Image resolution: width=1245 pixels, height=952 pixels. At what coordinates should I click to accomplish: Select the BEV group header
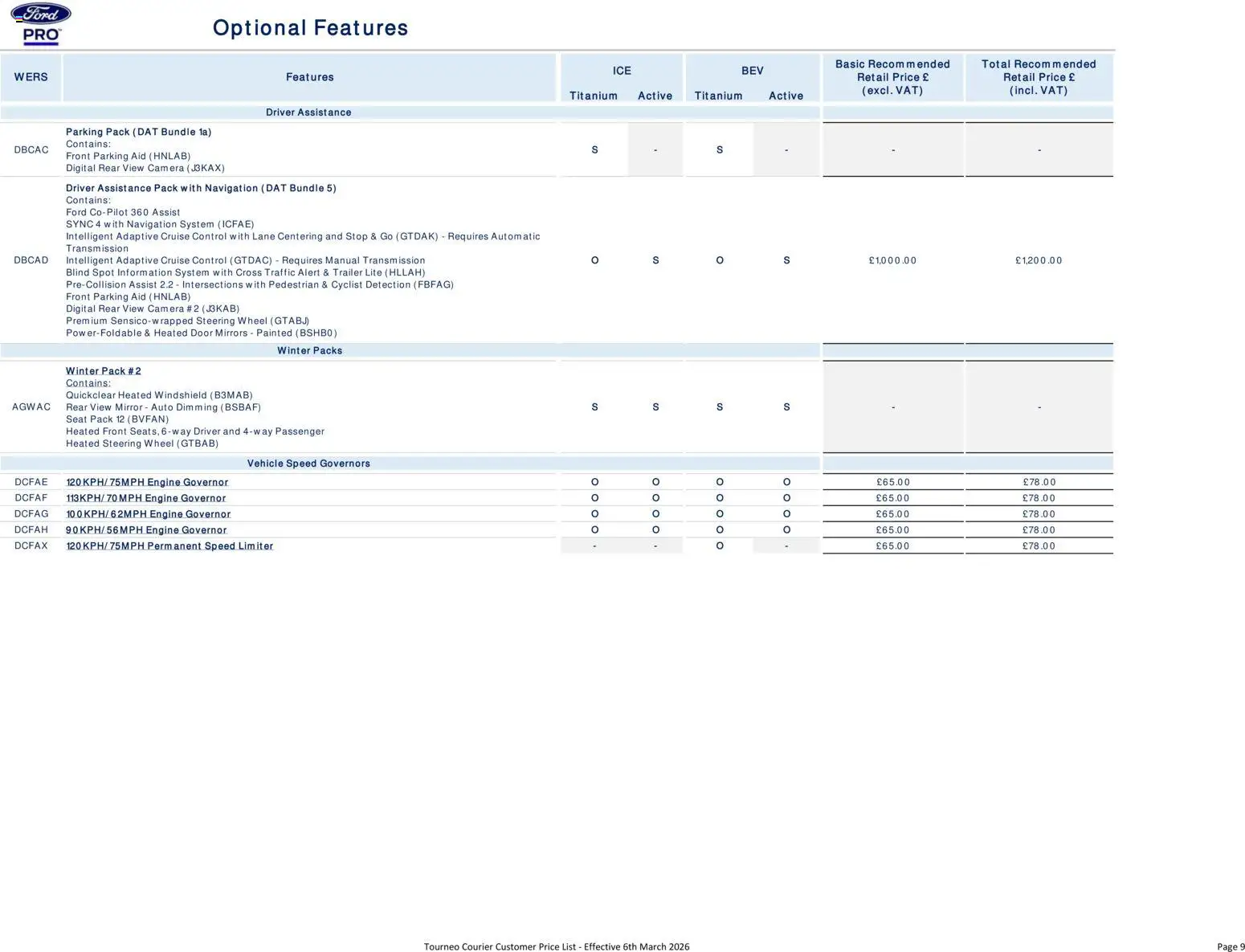click(752, 71)
